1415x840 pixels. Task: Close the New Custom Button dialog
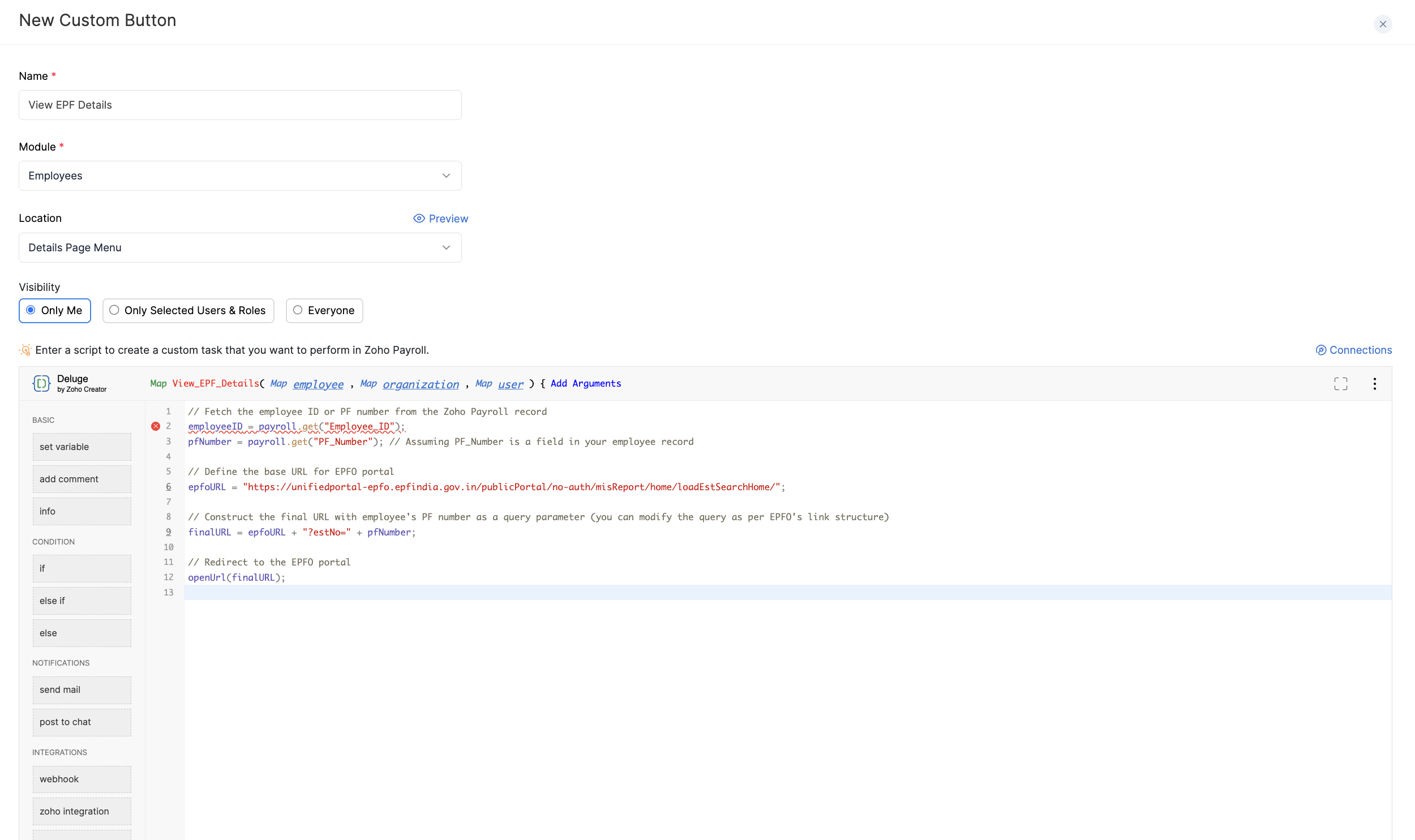[x=1382, y=24]
